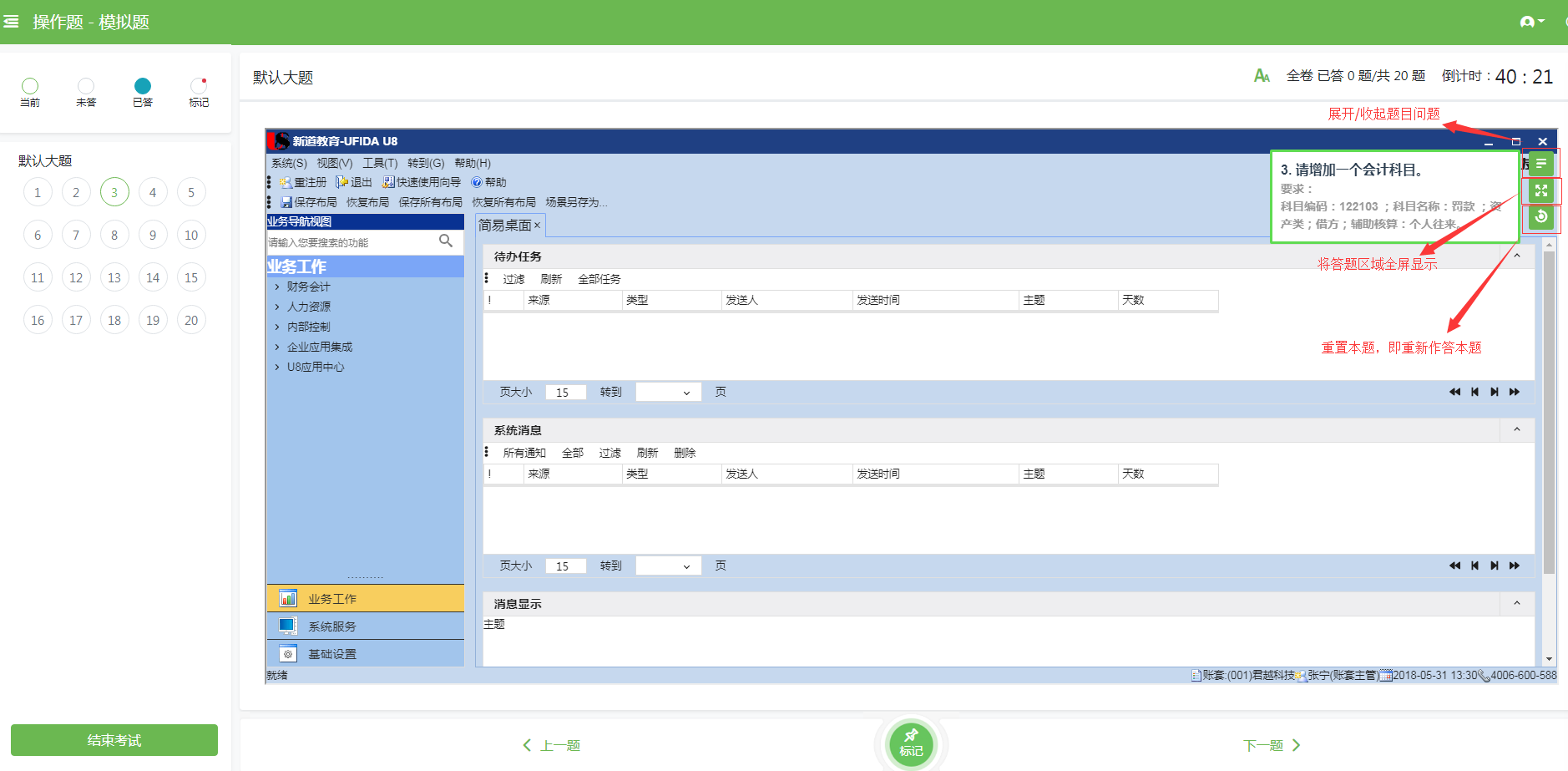Open 转到 page dropdown in 系统消息
The width and height of the screenshot is (1568, 771).
tap(668, 566)
